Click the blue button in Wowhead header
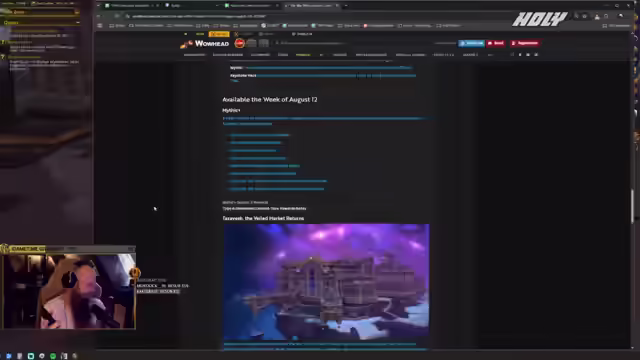640x360 pixels. 471,43
